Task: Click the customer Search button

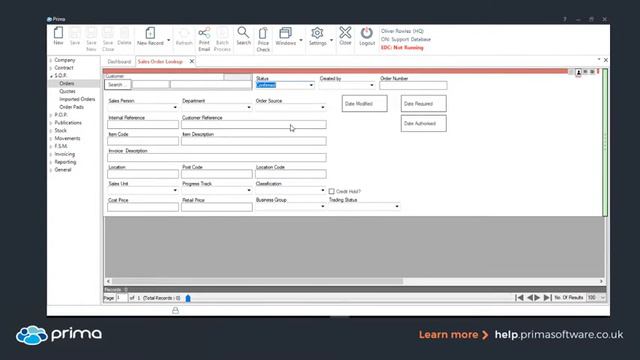Action: point(118,84)
